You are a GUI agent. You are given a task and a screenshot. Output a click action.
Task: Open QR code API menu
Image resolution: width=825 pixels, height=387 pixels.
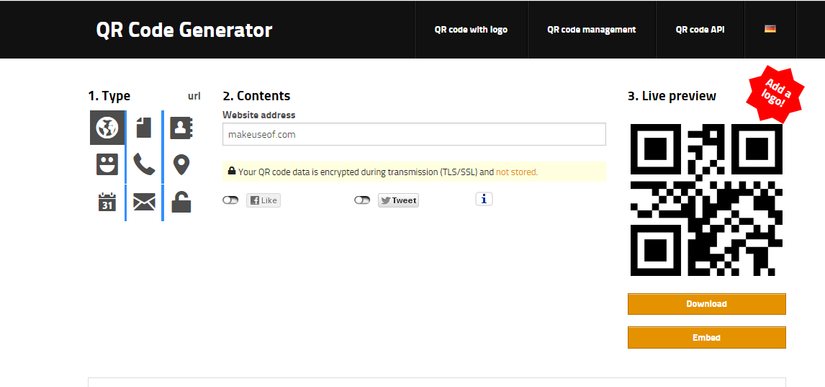pos(700,30)
